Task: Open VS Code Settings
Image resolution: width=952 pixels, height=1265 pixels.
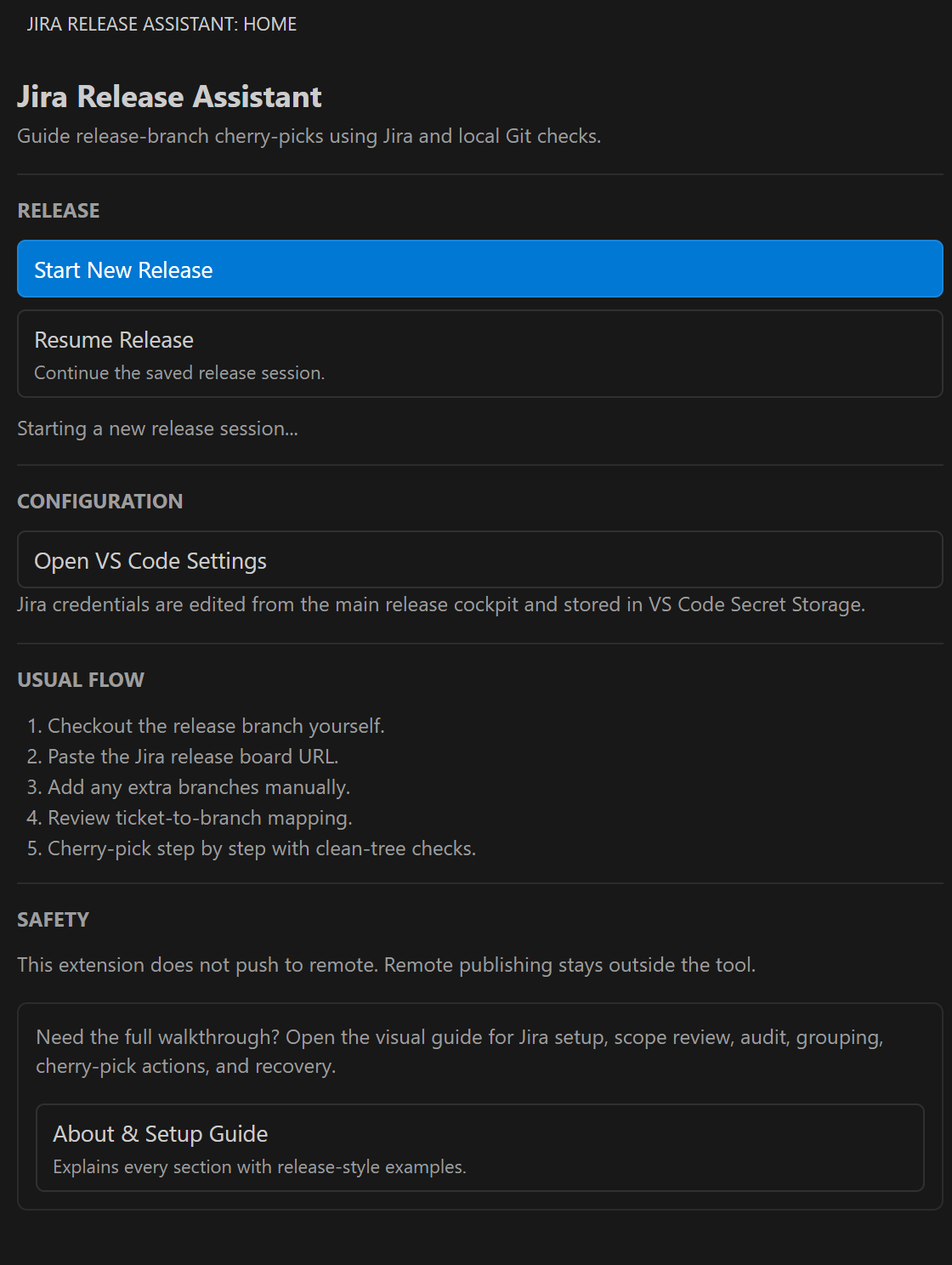Action: [x=480, y=559]
